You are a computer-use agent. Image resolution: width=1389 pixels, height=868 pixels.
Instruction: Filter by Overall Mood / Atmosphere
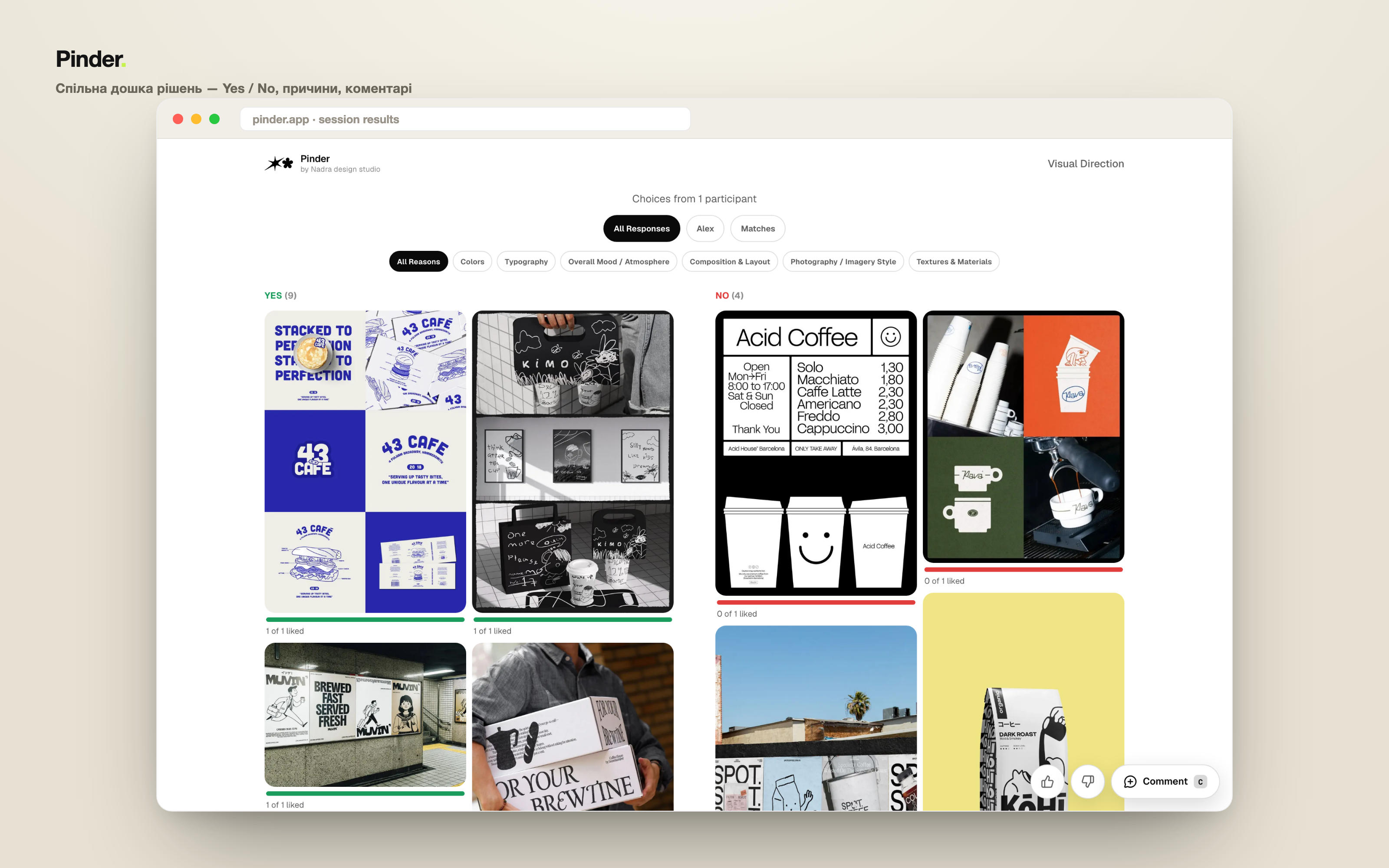tap(618, 262)
